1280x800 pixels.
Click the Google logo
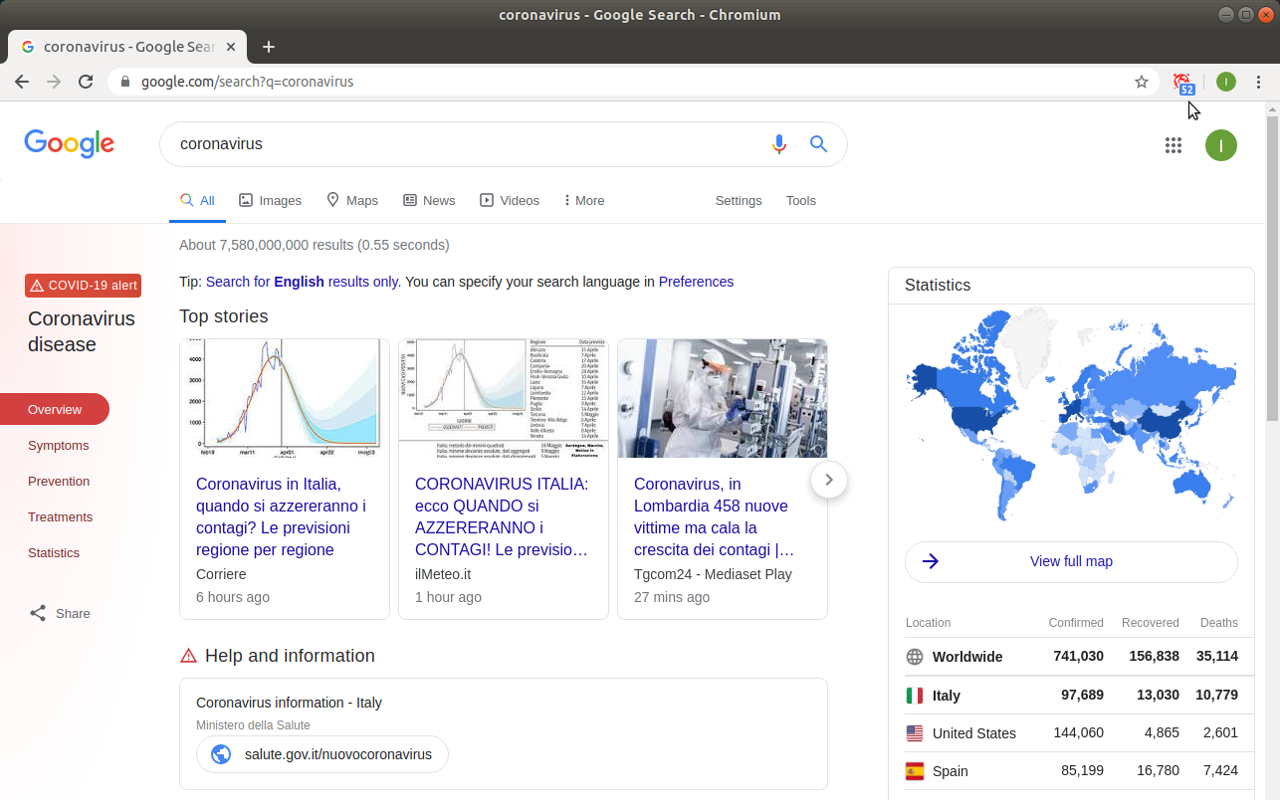pos(69,144)
